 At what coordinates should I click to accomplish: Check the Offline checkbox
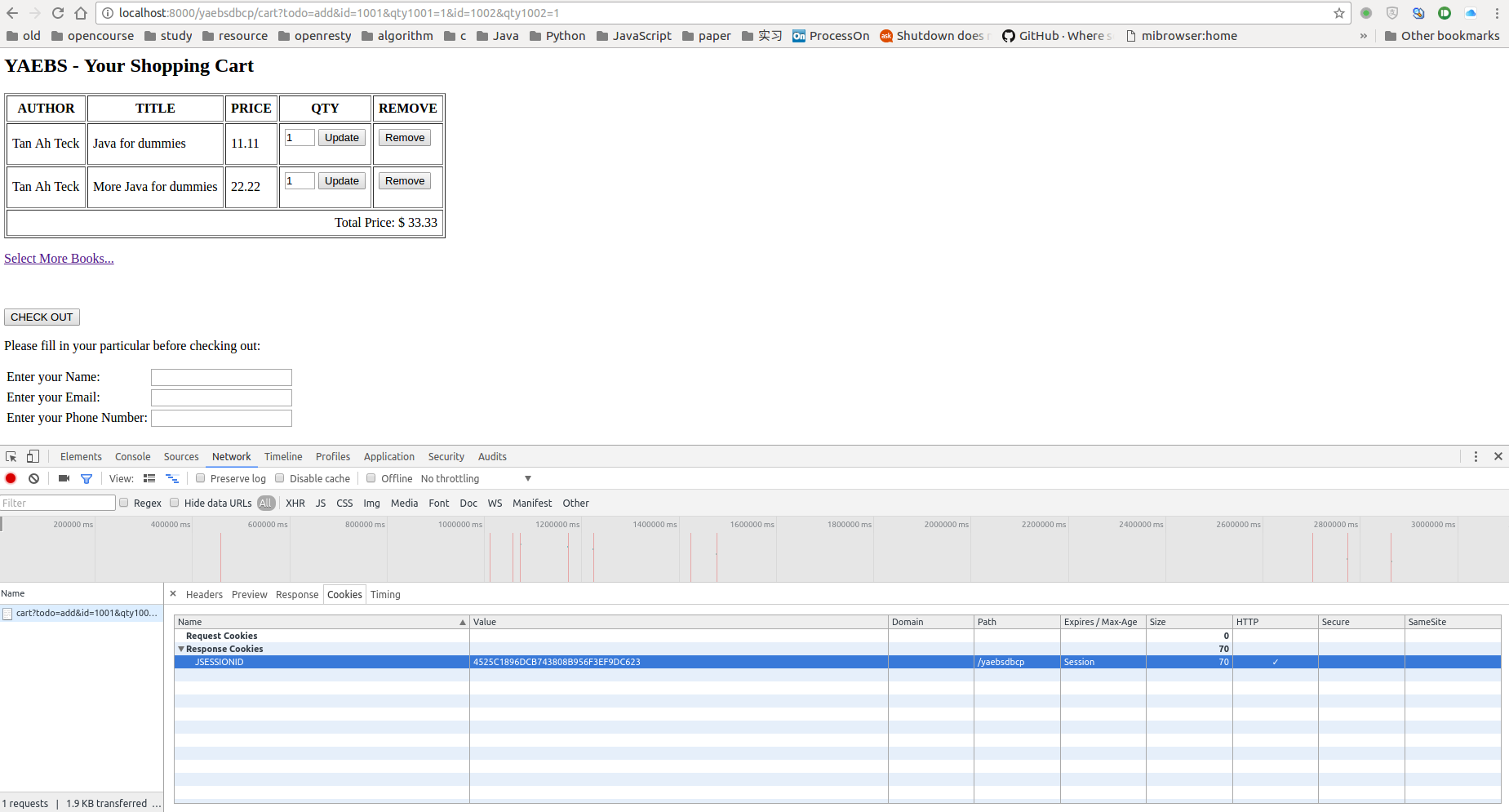[x=371, y=478]
